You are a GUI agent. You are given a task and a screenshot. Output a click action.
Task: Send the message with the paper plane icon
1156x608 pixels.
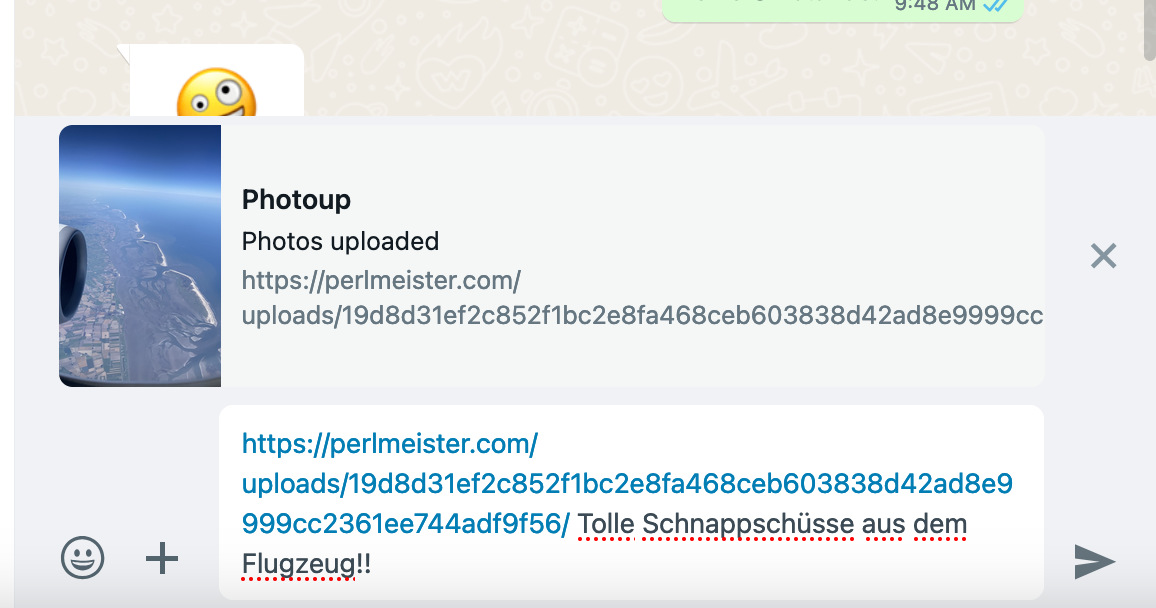coord(1094,562)
